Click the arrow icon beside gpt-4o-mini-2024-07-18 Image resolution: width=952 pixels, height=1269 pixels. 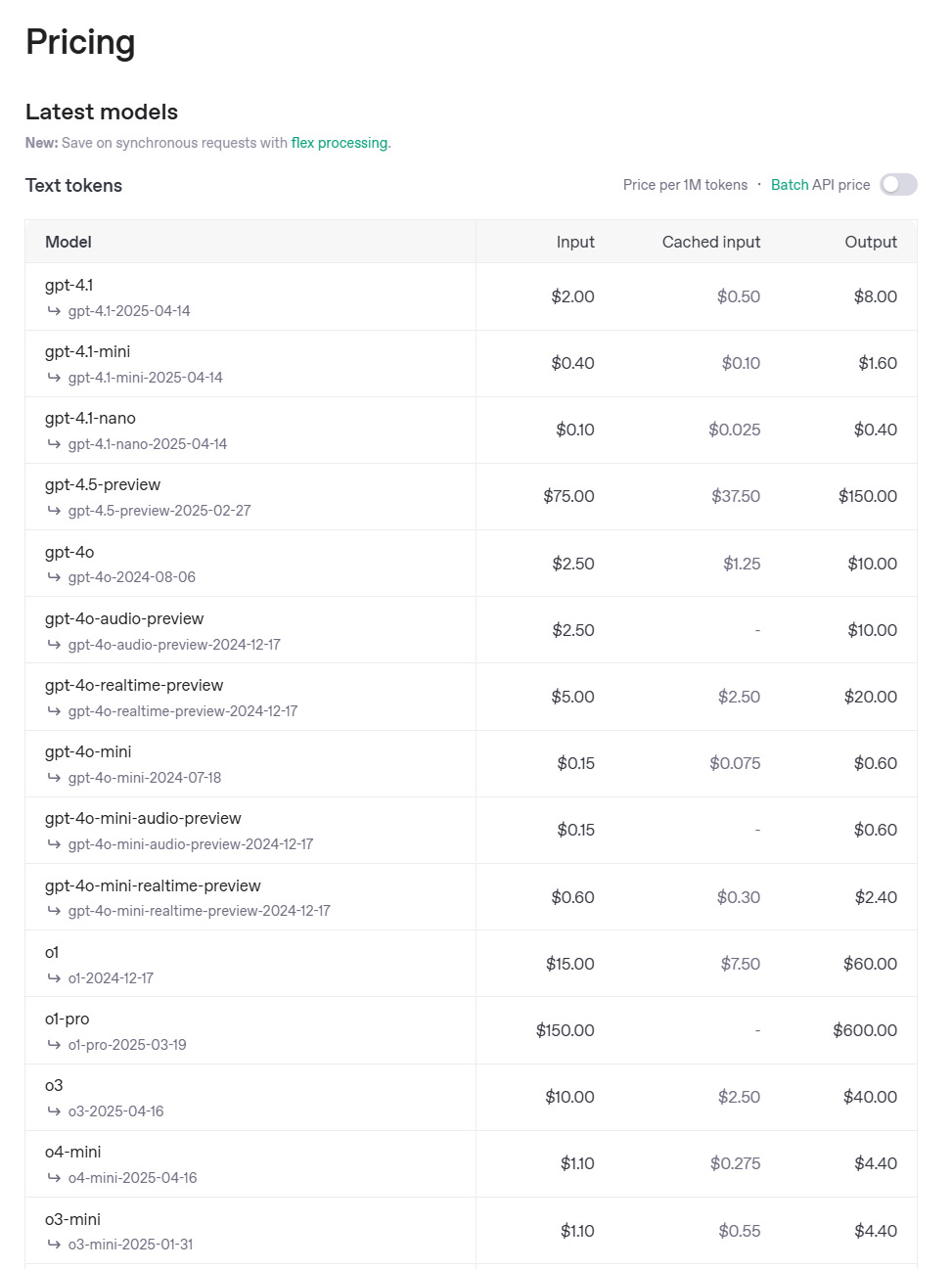point(55,778)
